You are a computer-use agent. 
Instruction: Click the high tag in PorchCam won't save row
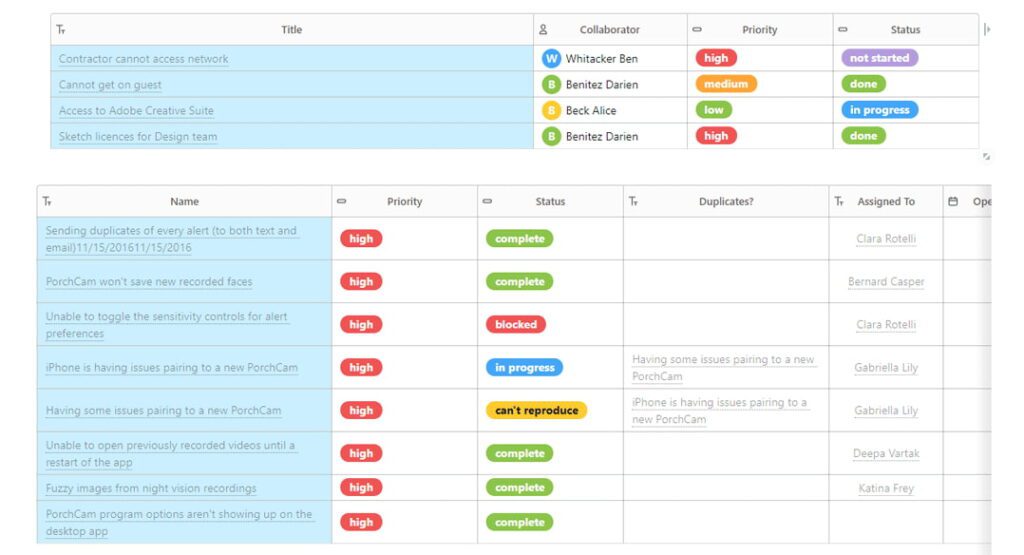click(360, 281)
